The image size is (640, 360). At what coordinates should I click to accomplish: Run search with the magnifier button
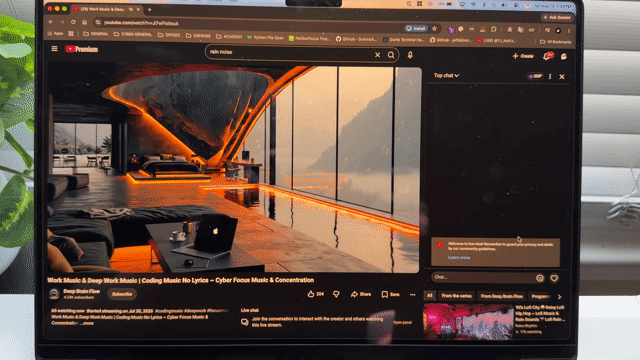(391, 55)
